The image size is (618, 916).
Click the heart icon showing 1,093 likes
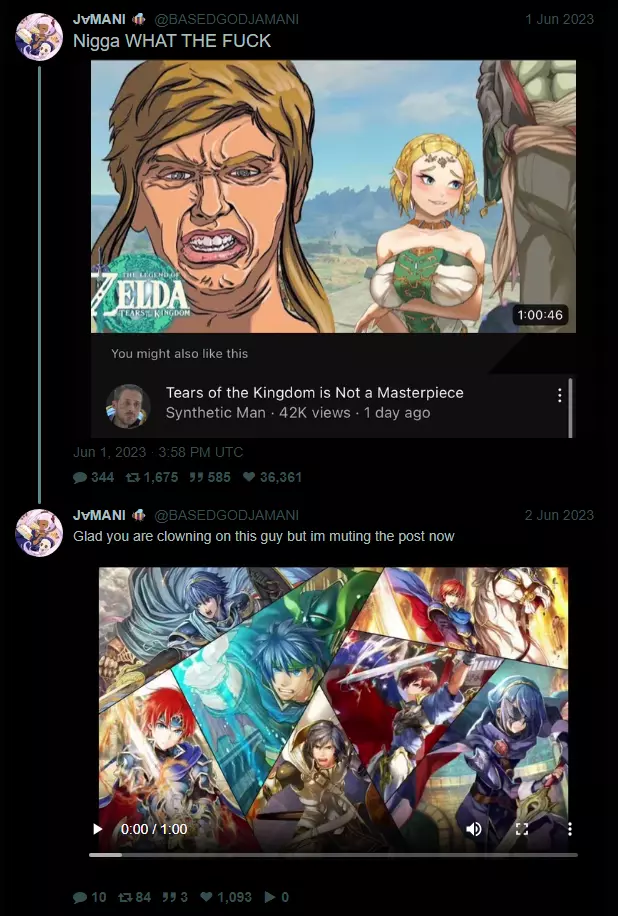click(206, 897)
